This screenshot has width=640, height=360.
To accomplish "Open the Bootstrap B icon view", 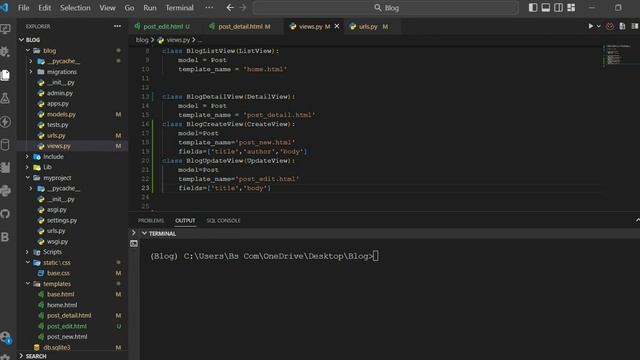I will 5,237.
